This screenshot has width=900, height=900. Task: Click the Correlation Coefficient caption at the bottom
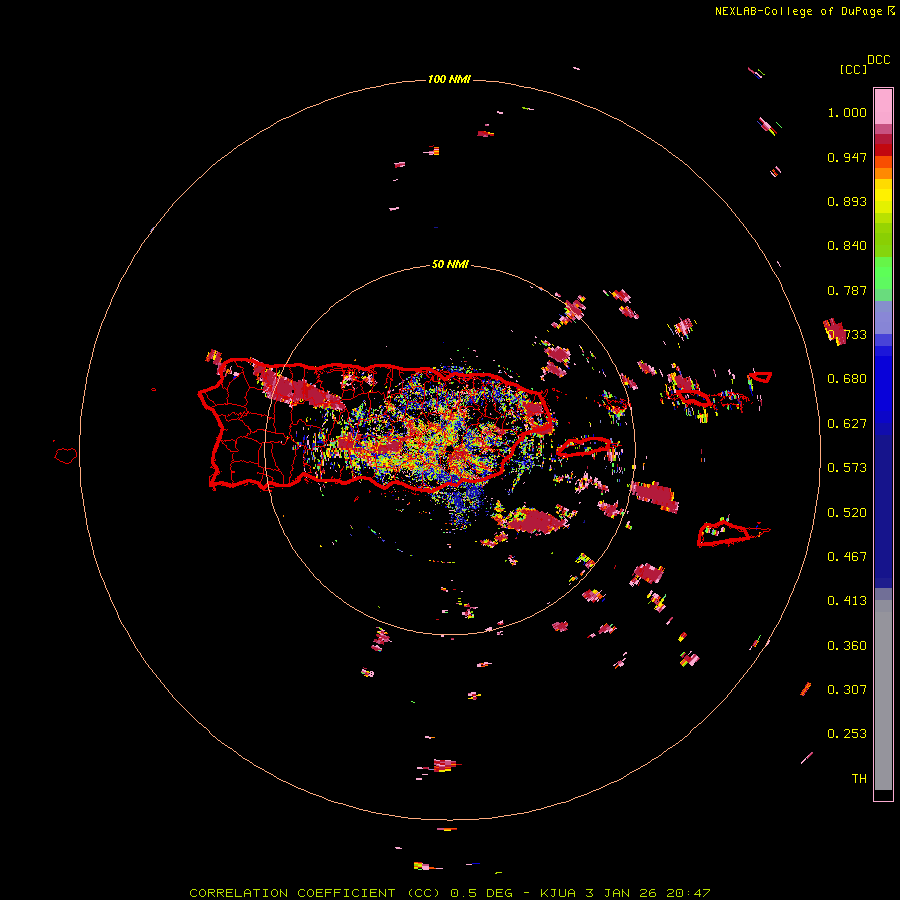tap(449, 893)
